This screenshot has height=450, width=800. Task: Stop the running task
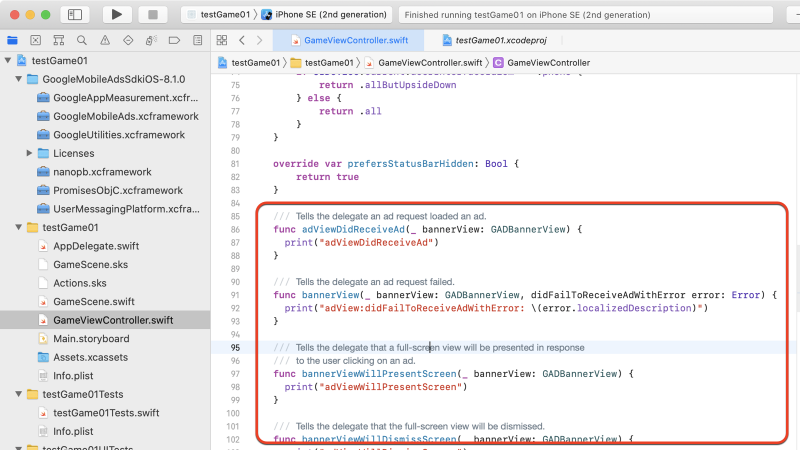tap(153, 14)
